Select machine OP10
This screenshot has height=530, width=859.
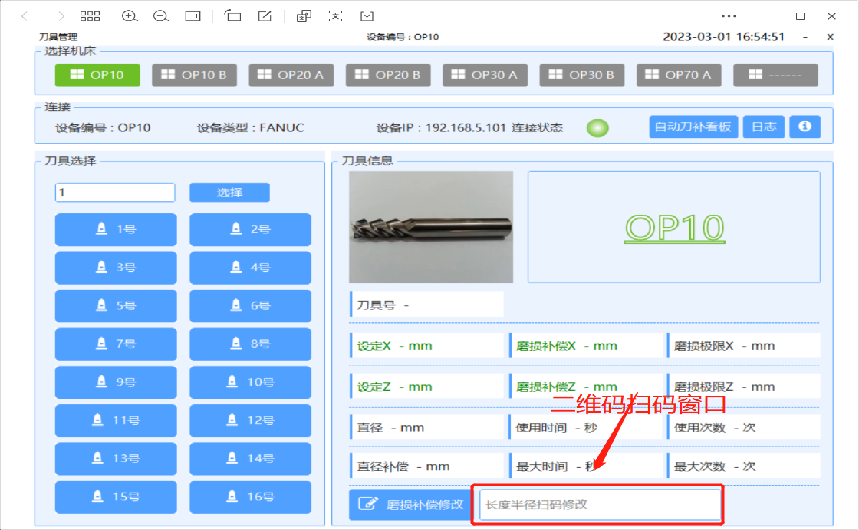pyautogui.click(x=97, y=75)
